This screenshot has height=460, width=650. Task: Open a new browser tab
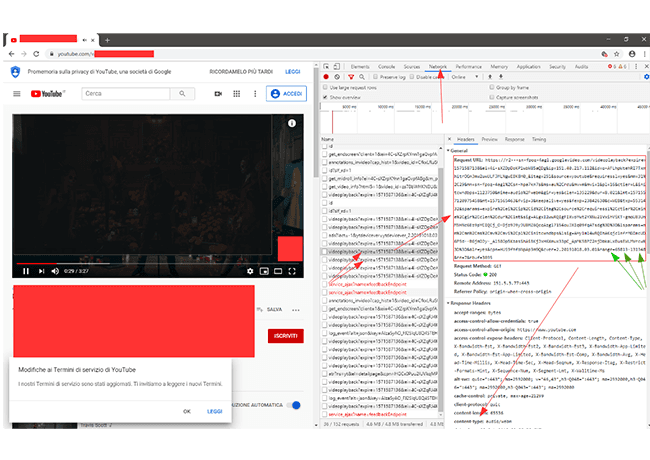[107, 40]
